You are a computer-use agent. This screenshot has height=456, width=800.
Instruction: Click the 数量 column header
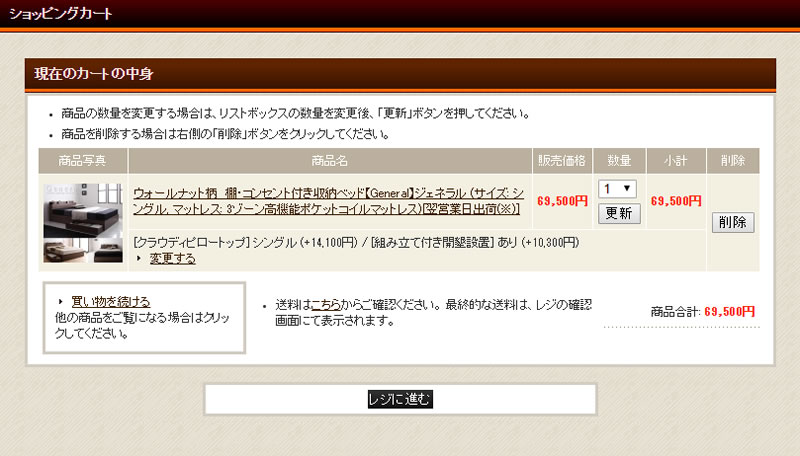619,161
